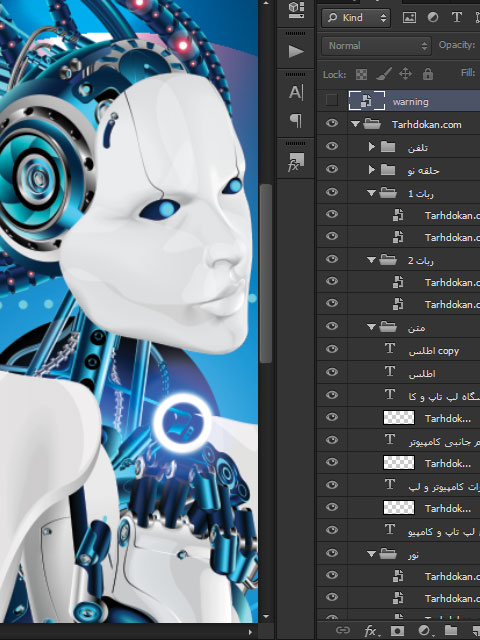Lock transparent pixels

click(x=361, y=74)
